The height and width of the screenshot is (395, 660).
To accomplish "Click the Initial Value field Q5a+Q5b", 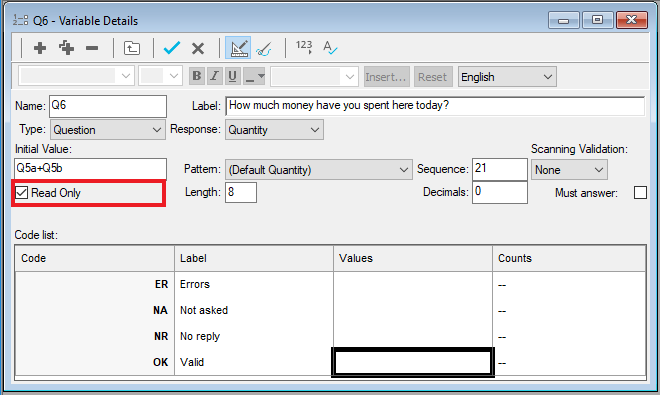I will click(x=90, y=169).
